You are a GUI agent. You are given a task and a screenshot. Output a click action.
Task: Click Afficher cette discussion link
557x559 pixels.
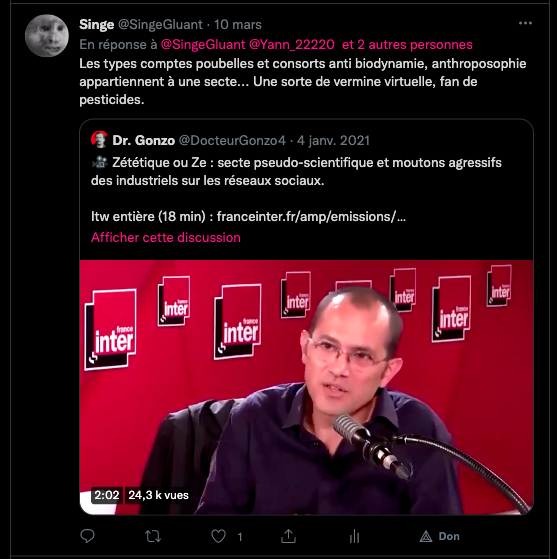coord(166,237)
